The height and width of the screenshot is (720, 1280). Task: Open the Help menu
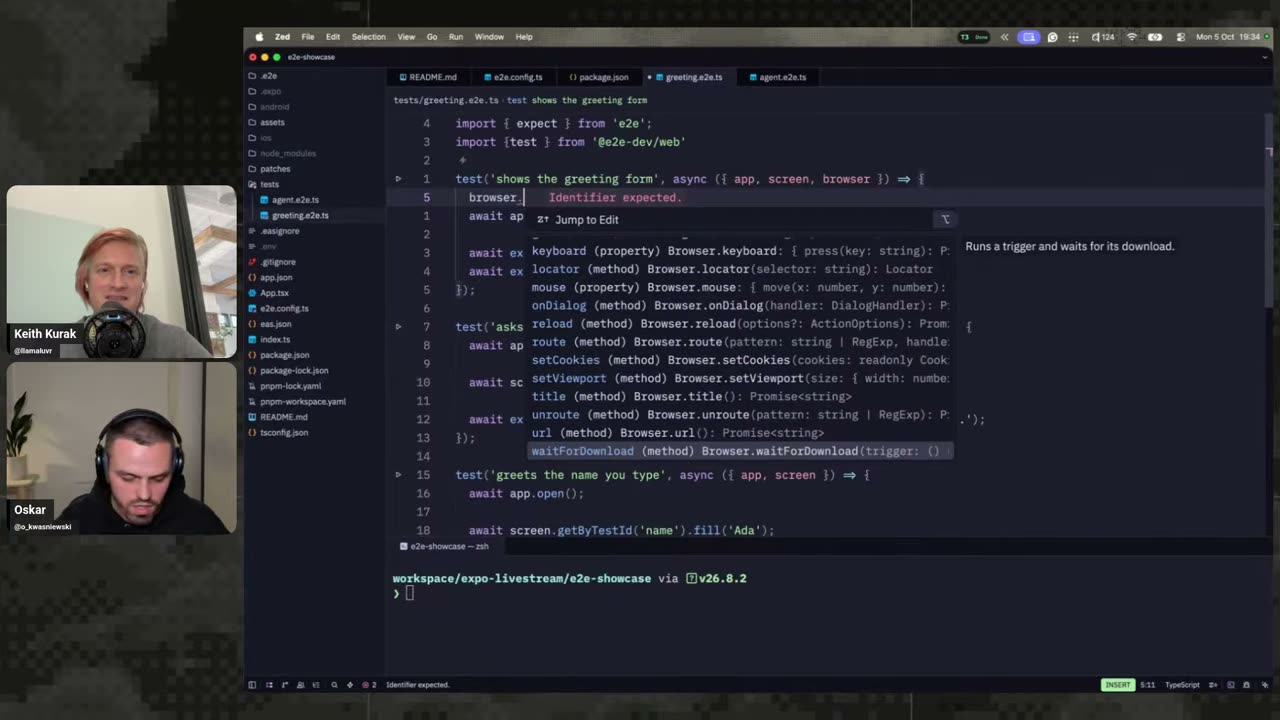pyautogui.click(x=524, y=37)
